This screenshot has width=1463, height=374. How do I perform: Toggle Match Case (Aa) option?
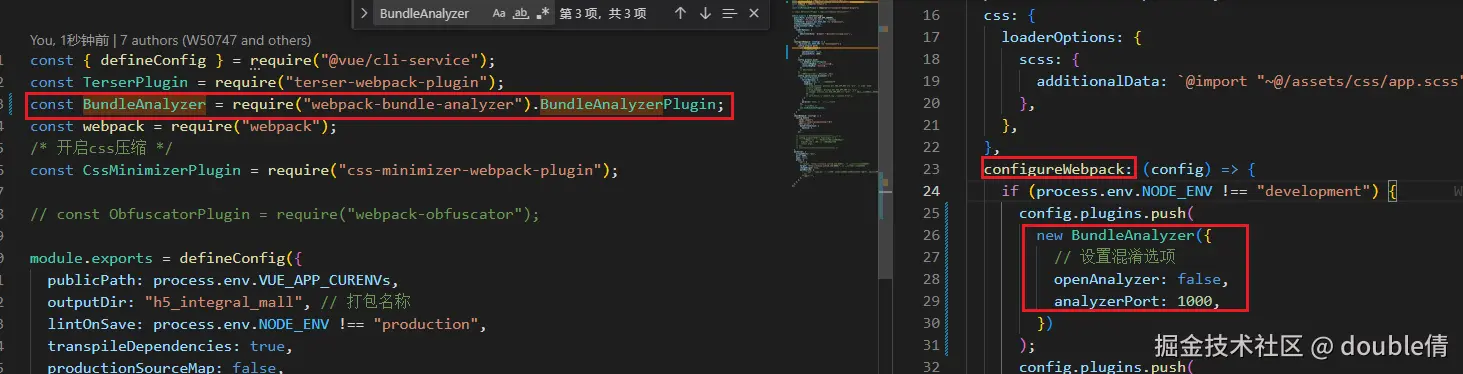tap(499, 13)
